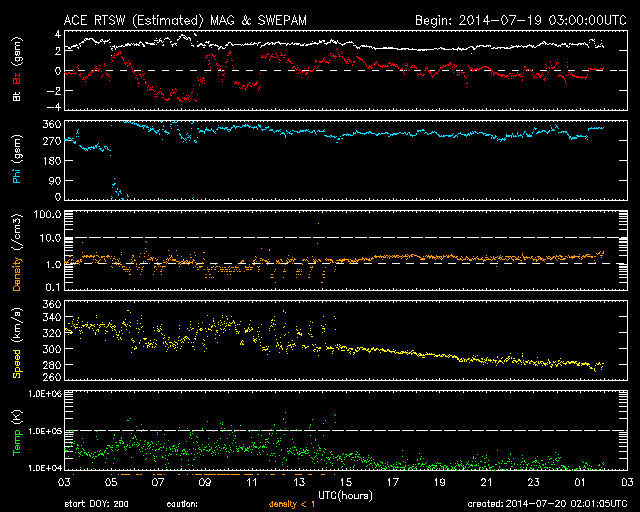Click the 21 hour tick on the x-axis
The image size is (640, 512).
pyautogui.click(x=487, y=482)
